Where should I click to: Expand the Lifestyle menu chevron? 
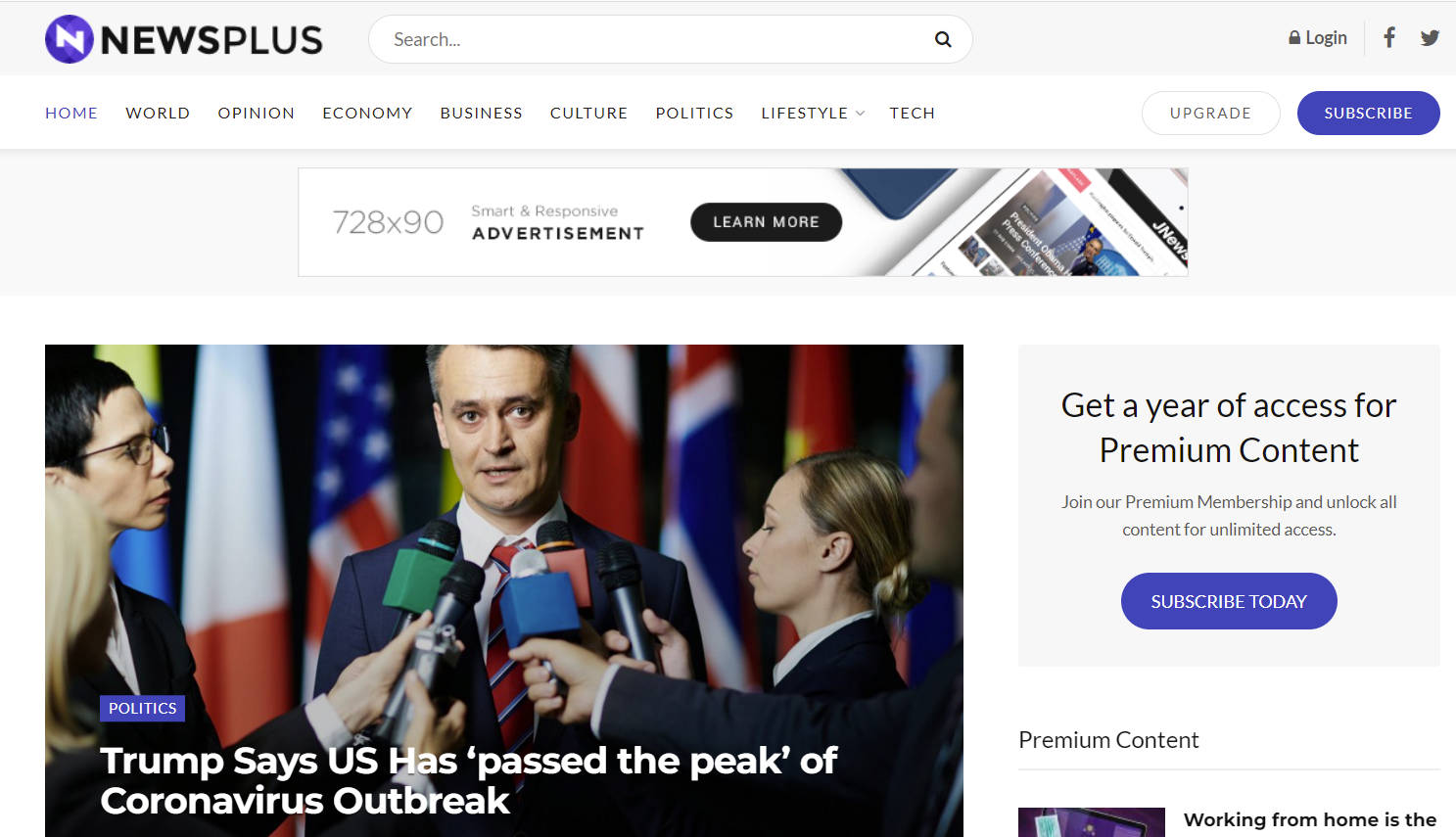[861, 114]
